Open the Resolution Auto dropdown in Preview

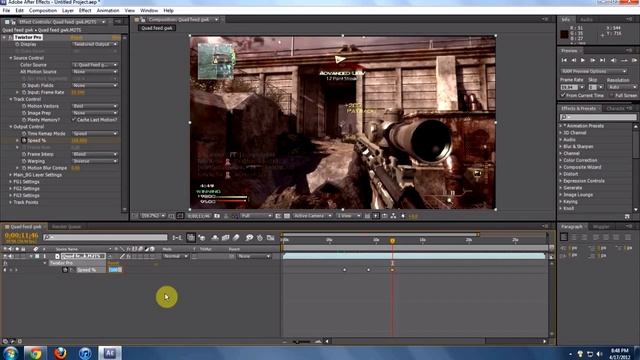(x=622, y=87)
